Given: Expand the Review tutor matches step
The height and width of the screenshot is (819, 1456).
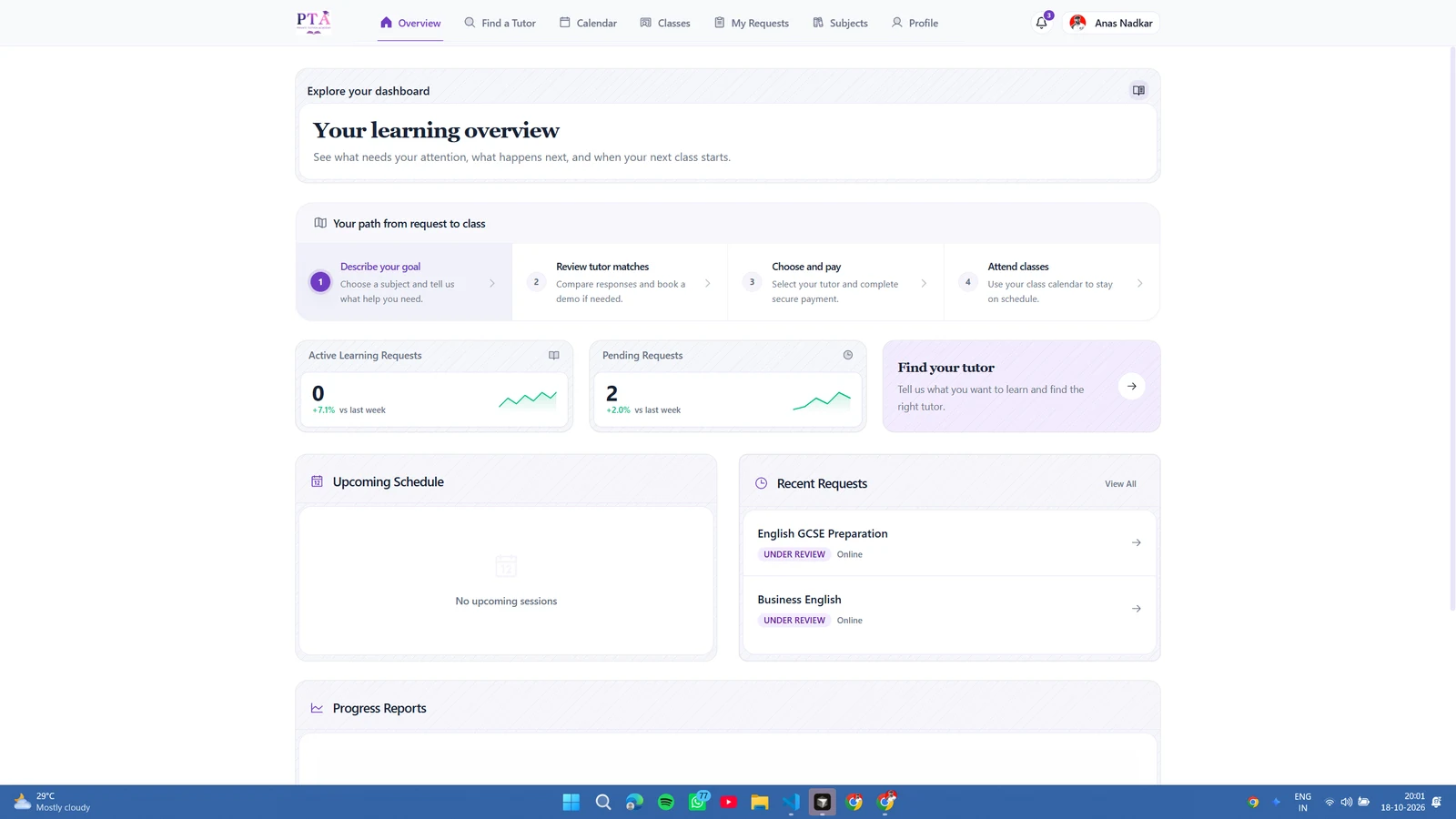Looking at the screenshot, I should [x=620, y=282].
